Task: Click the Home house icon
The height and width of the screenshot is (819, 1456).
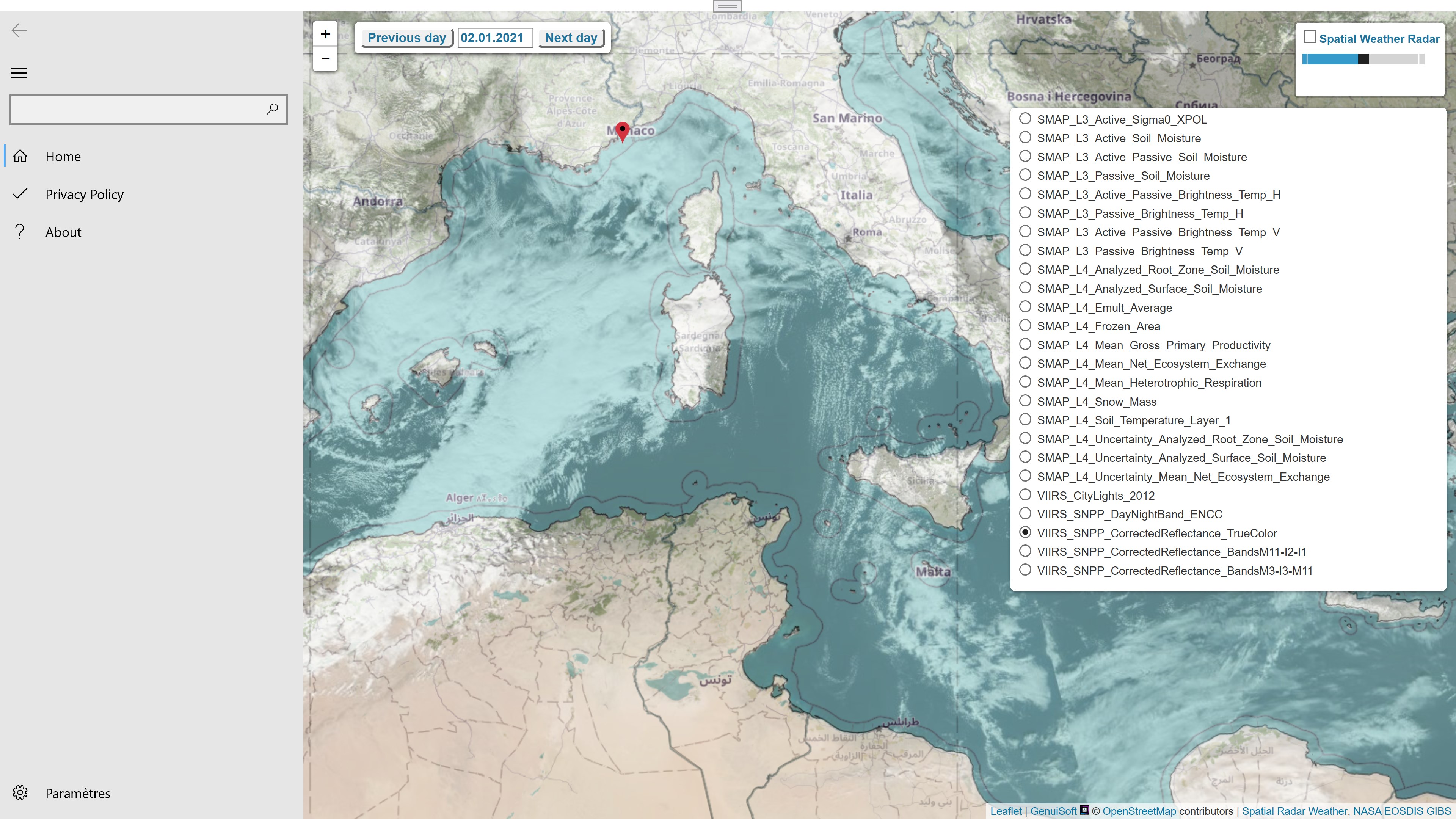Action: click(20, 156)
